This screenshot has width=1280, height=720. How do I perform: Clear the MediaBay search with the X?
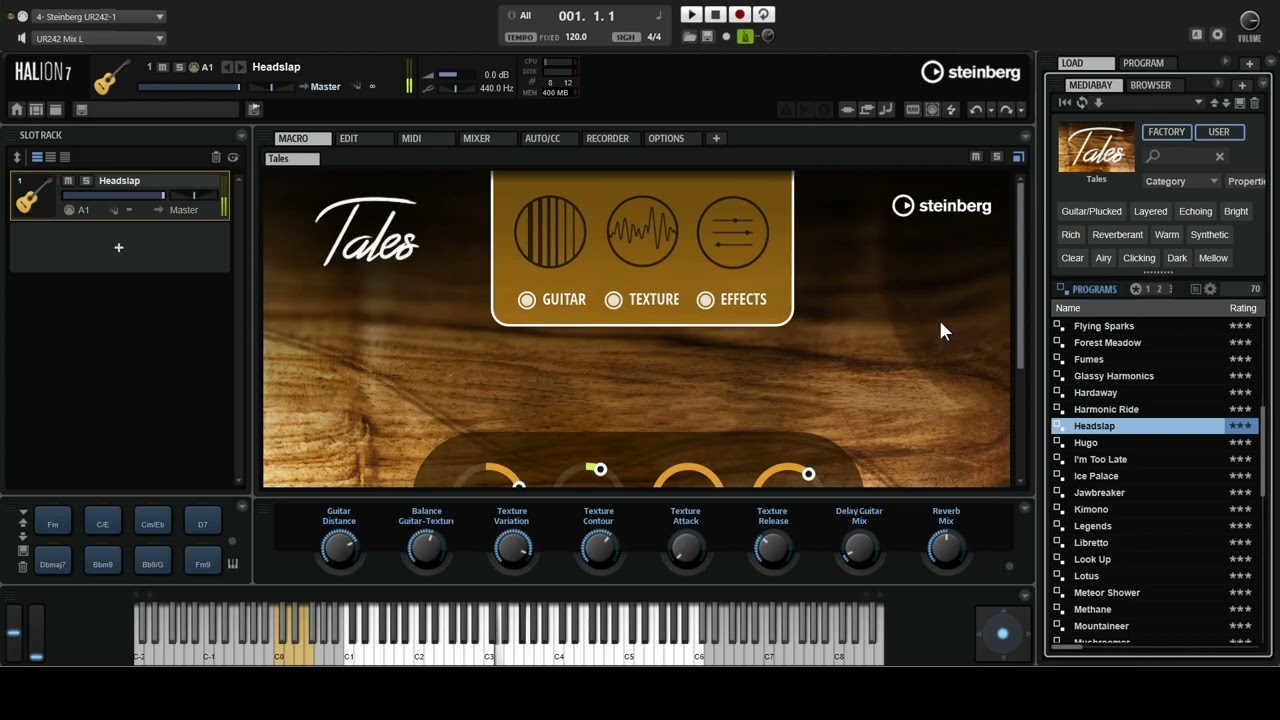point(1220,156)
